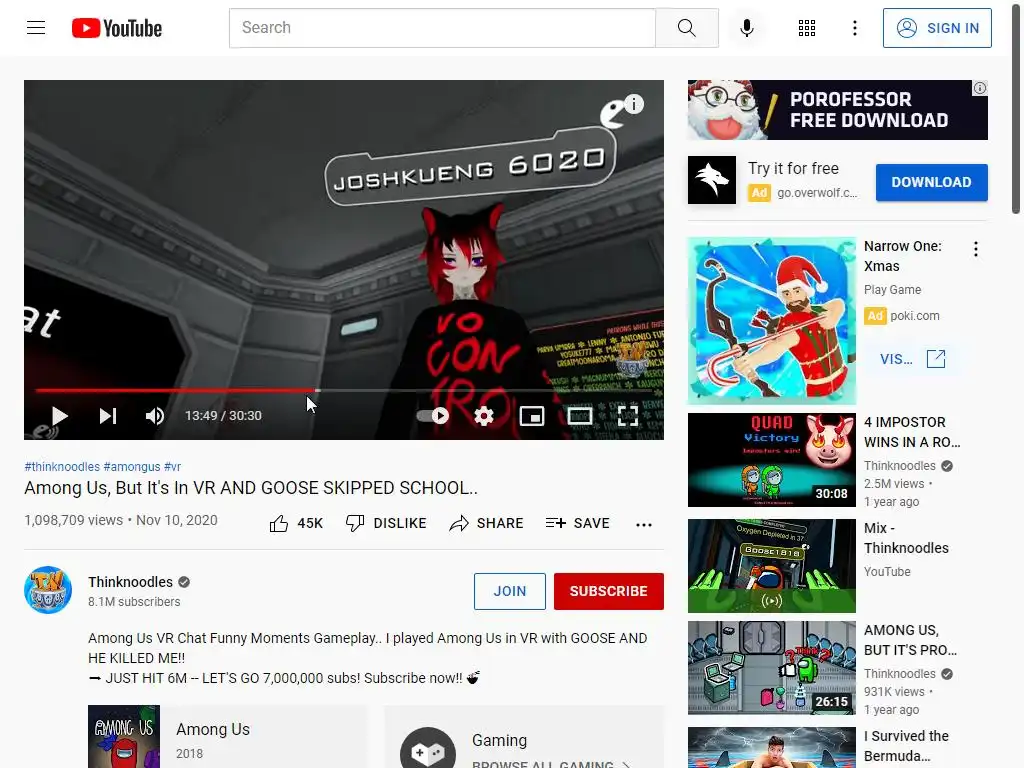The width and height of the screenshot is (1024, 768).
Task: Focus the Search input field
Action: click(442, 28)
